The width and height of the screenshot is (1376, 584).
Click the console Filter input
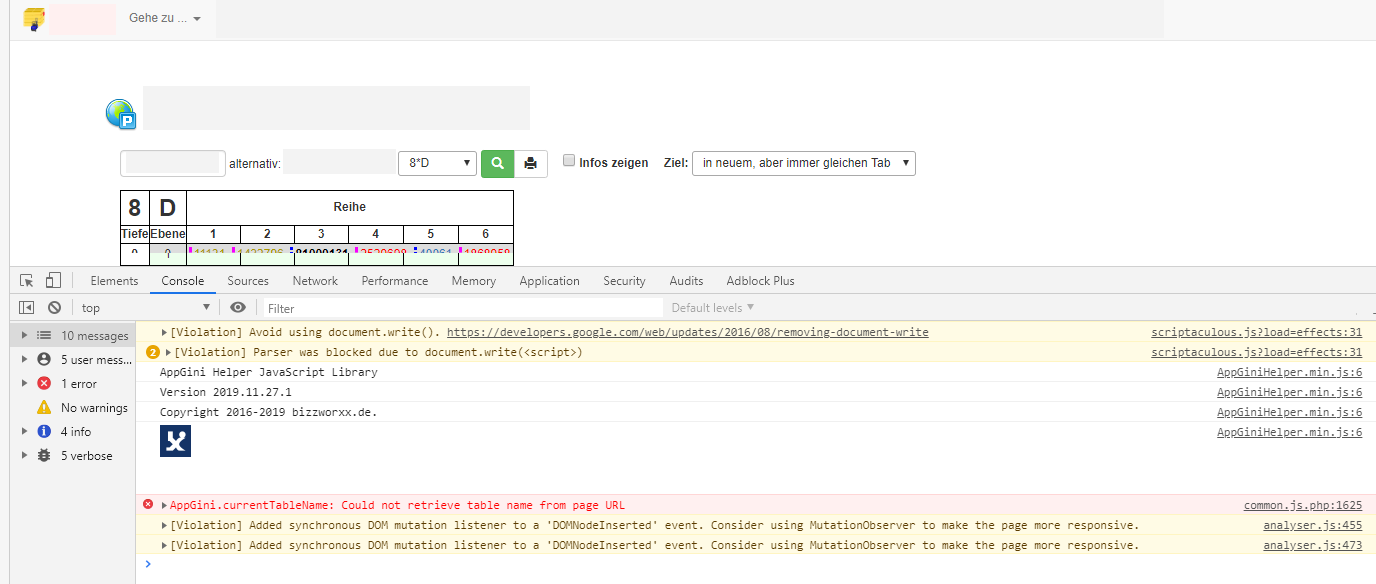[463, 308]
